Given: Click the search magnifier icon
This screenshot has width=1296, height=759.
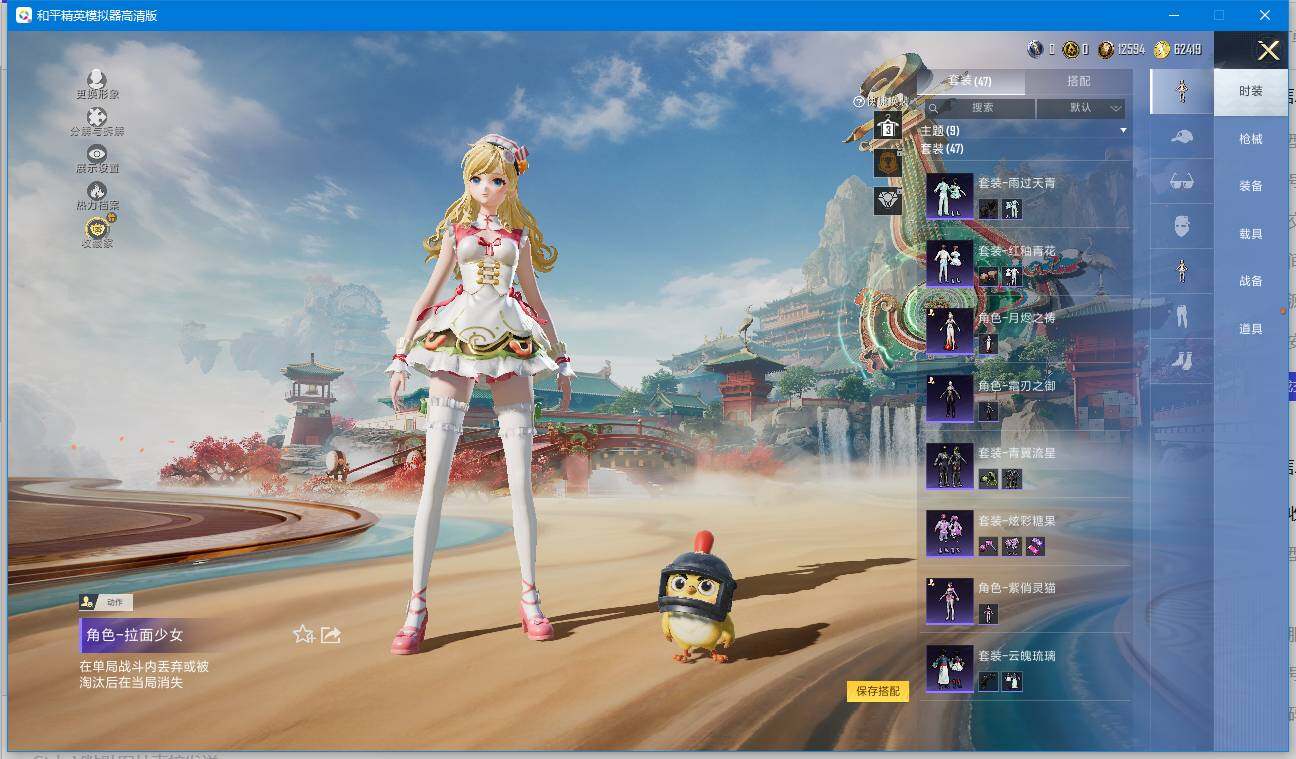Looking at the screenshot, I should (933, 108).
